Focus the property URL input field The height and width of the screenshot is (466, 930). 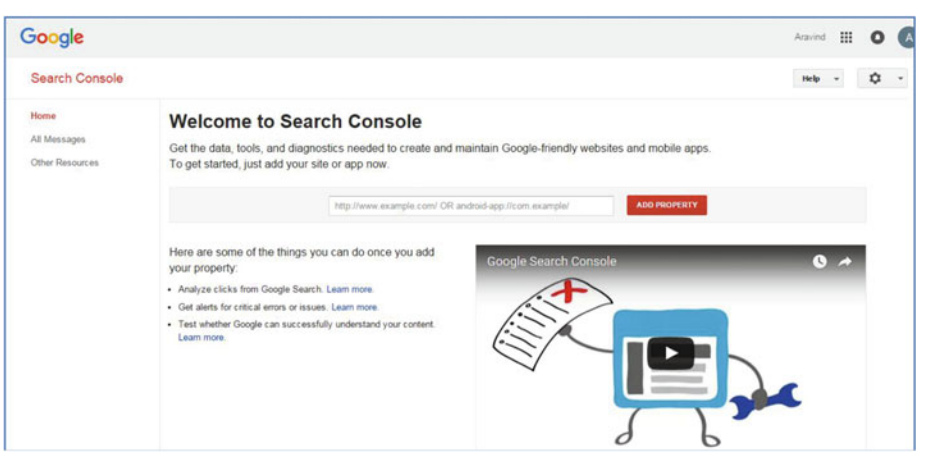(x=472, y=206)
